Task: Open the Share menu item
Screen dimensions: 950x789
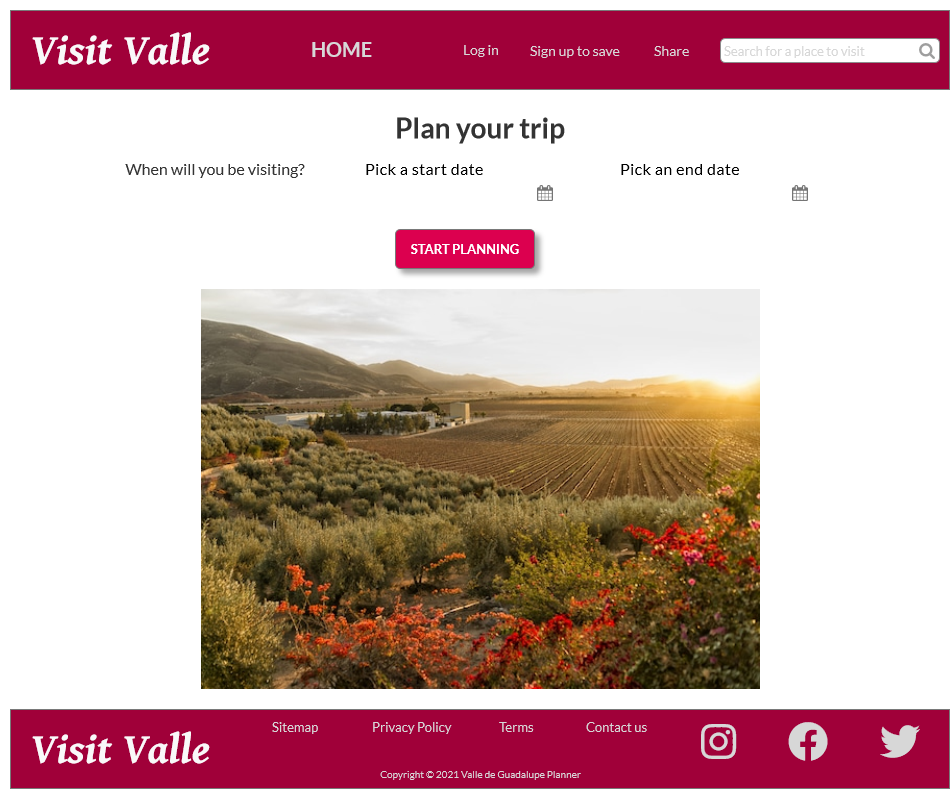Action: (x=671, y=51)
